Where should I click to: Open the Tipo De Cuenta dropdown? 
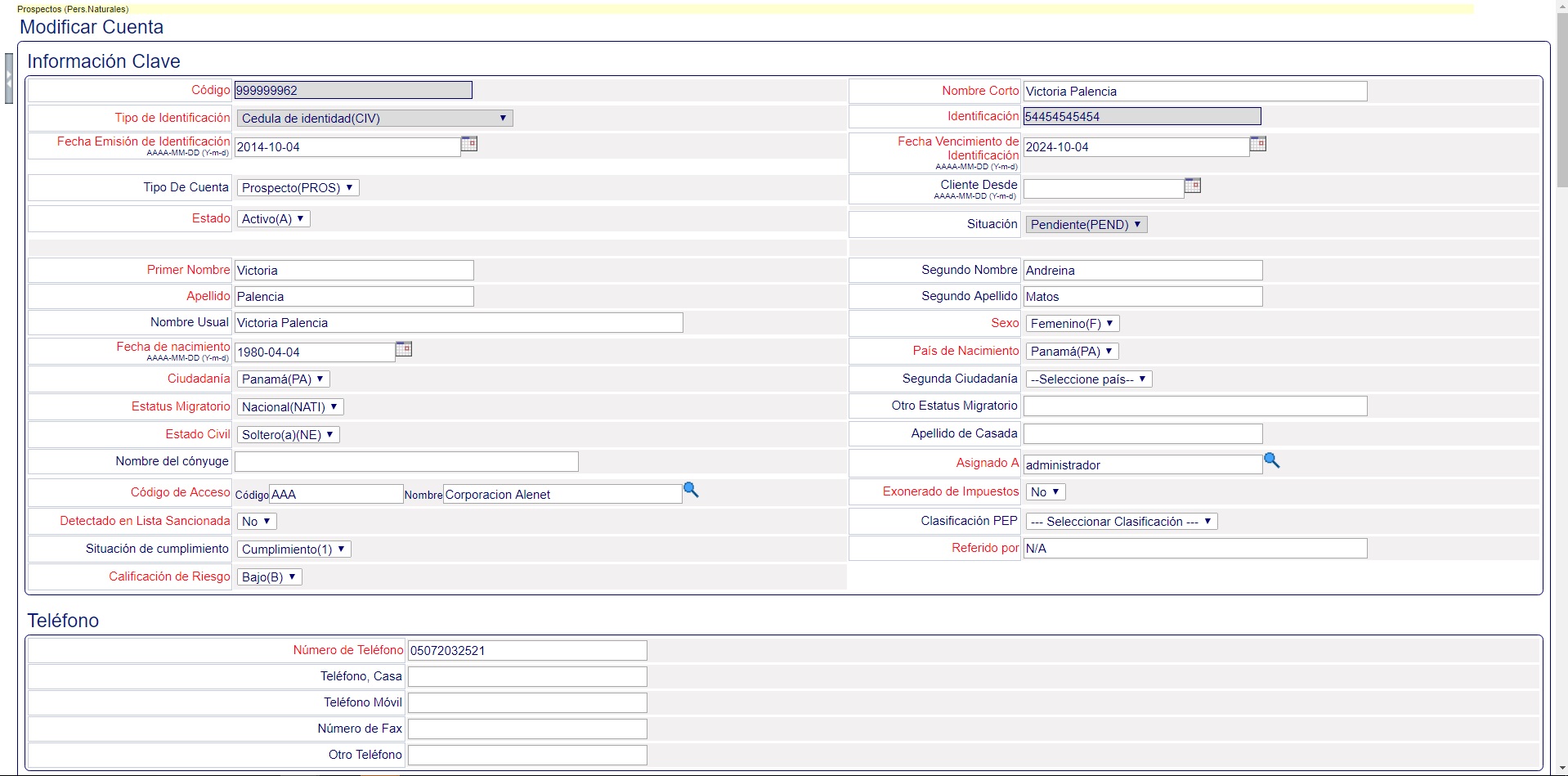point(298,188)
